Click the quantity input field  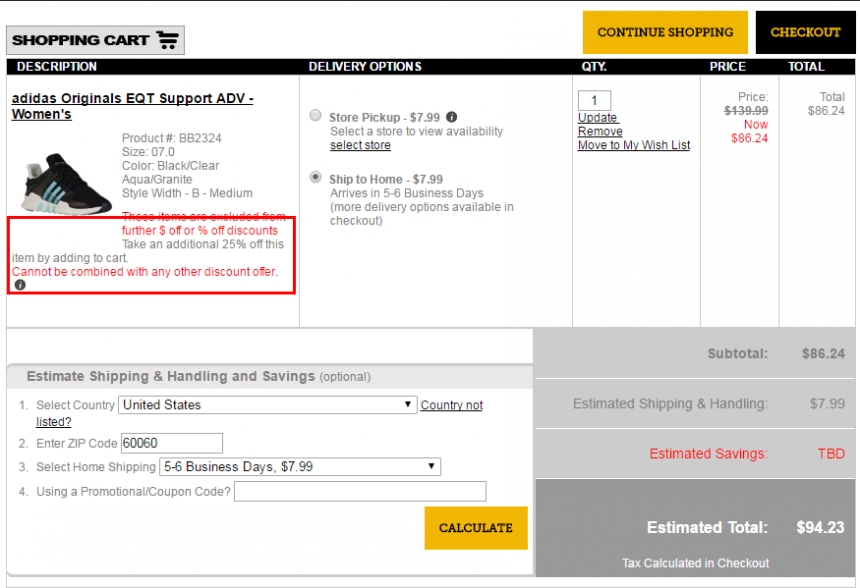click(x=594, y=100)
